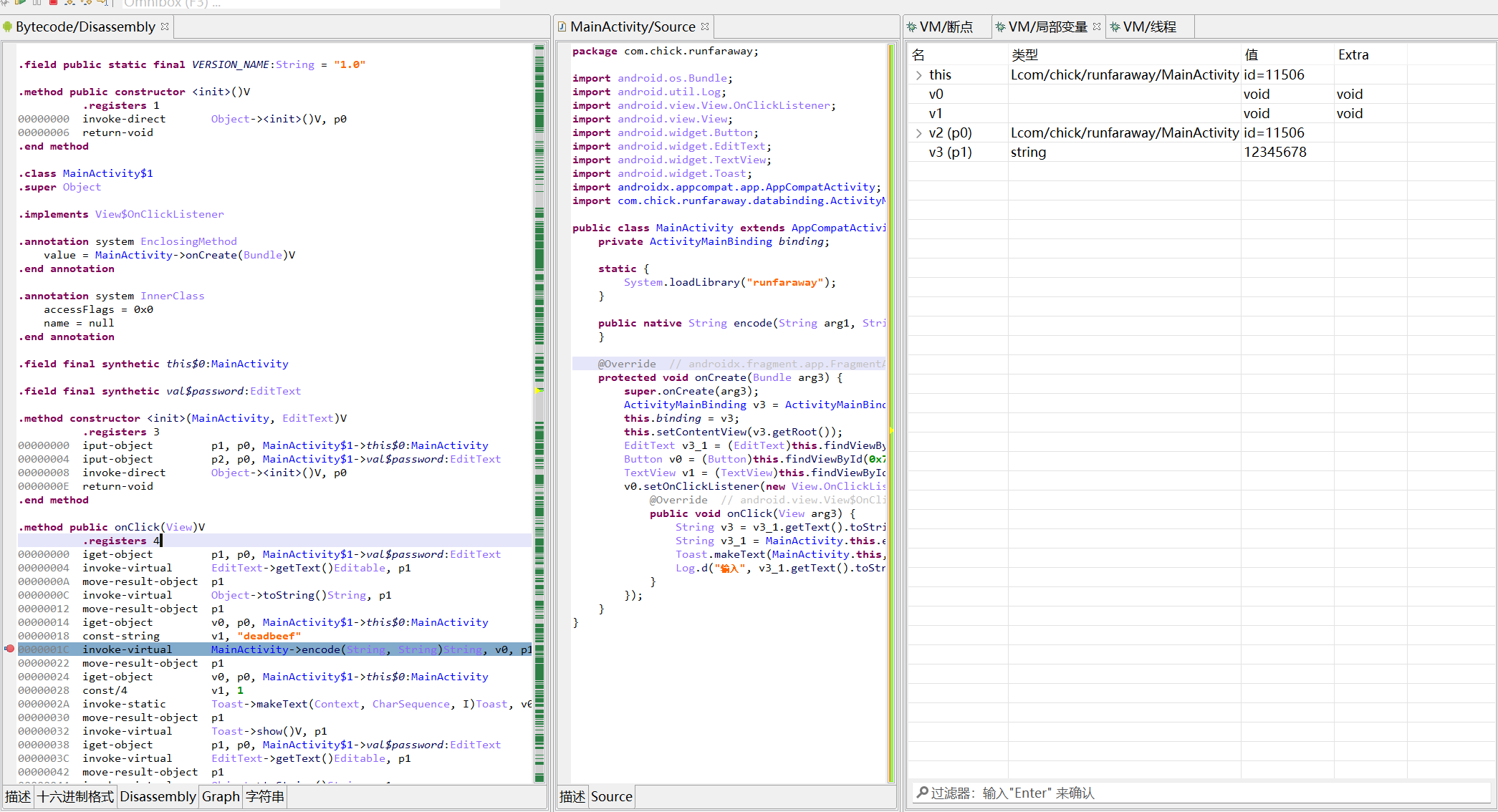Switch to the Bytecode/Disassembly tab
The image size is (1498, 812).
86,27
